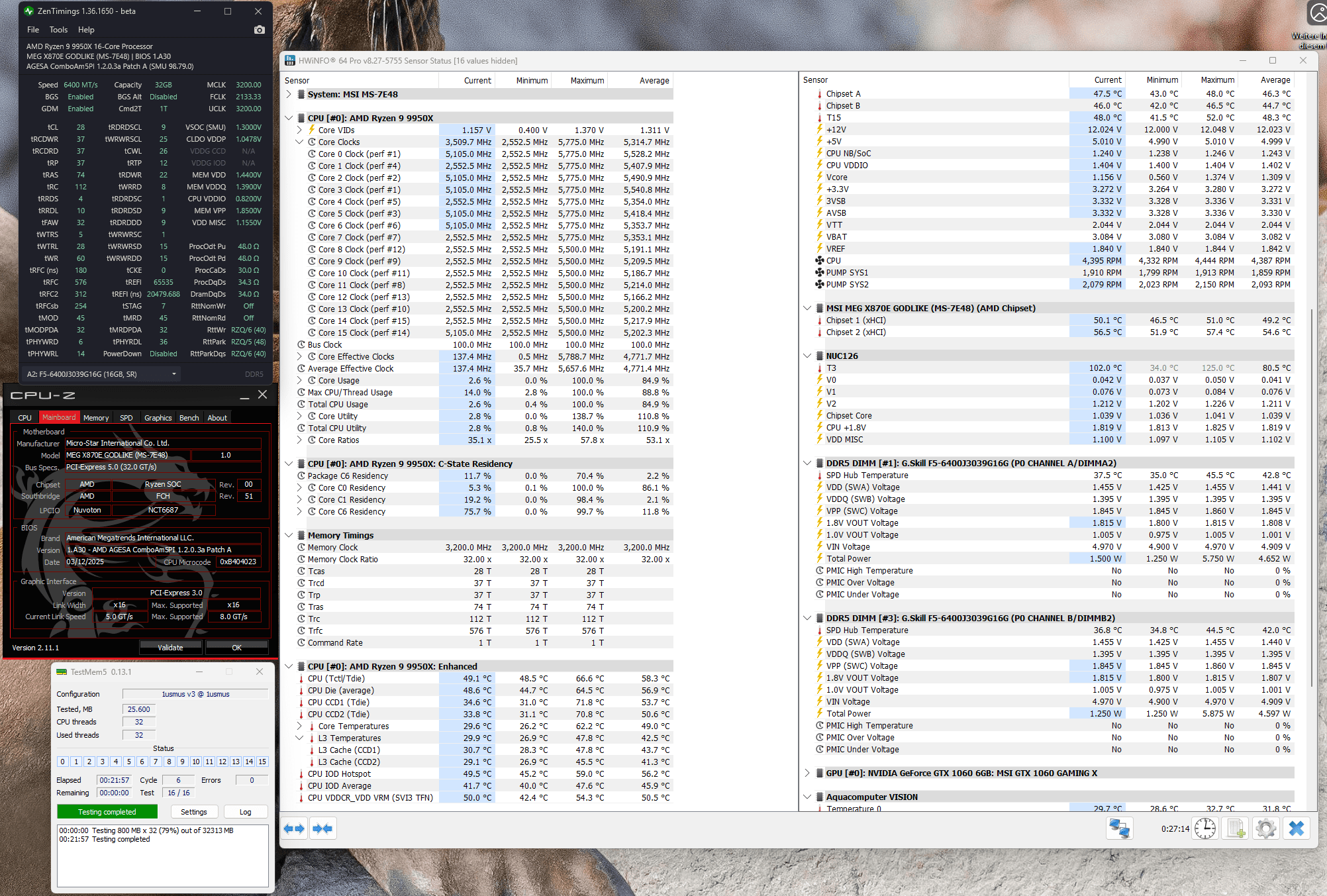Collapse the Core Clocks tree node
Viewport: 1327px width, 896px height.
(299, 142)
